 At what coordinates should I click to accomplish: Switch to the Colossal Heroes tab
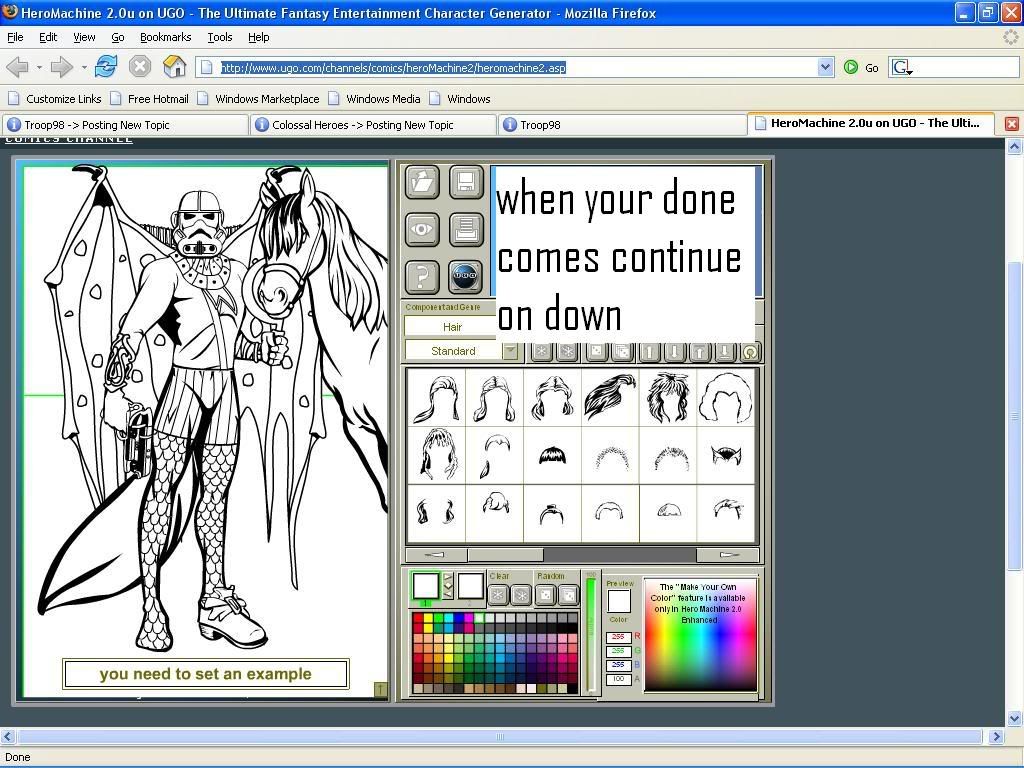(372, 125)
